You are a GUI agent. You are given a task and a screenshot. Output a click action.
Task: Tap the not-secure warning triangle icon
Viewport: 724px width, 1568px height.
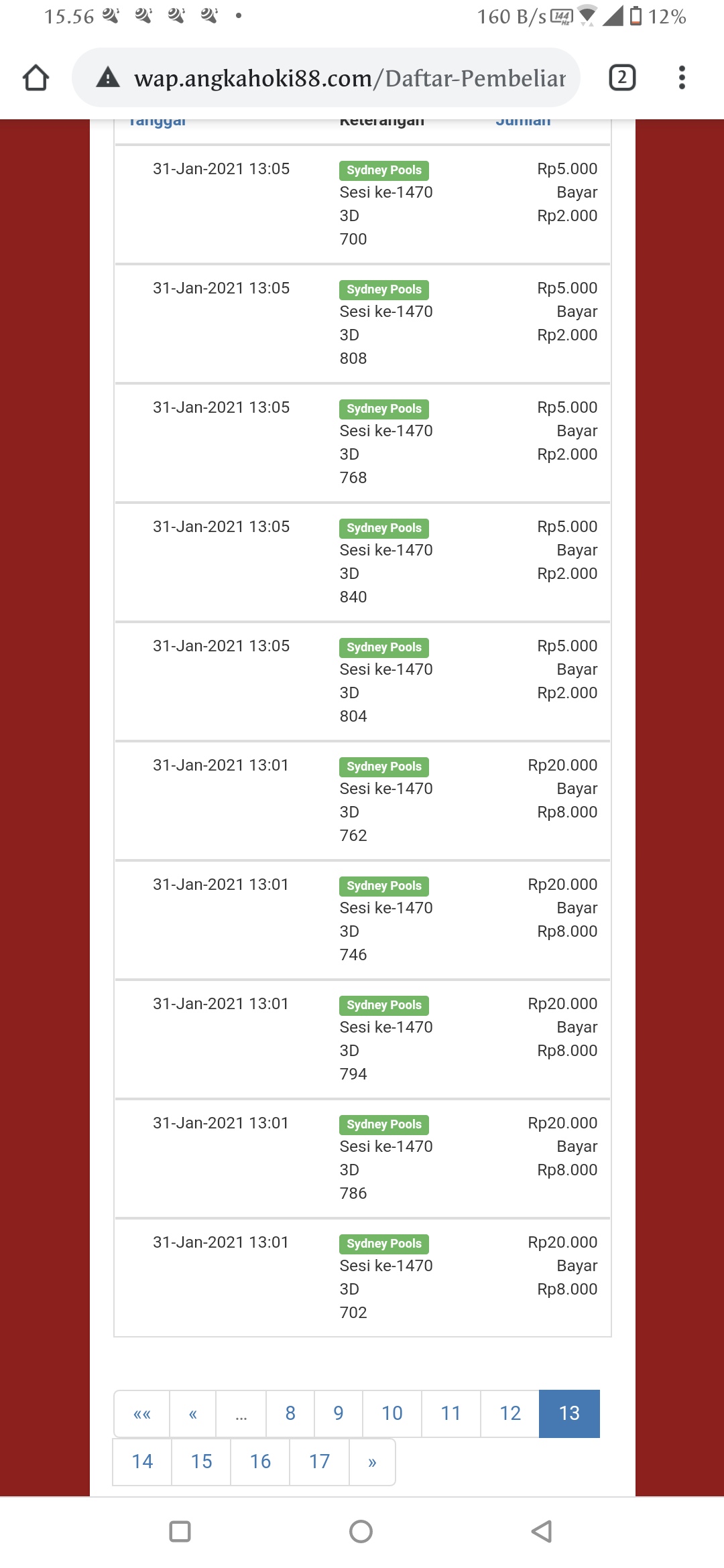click(108, 78)
